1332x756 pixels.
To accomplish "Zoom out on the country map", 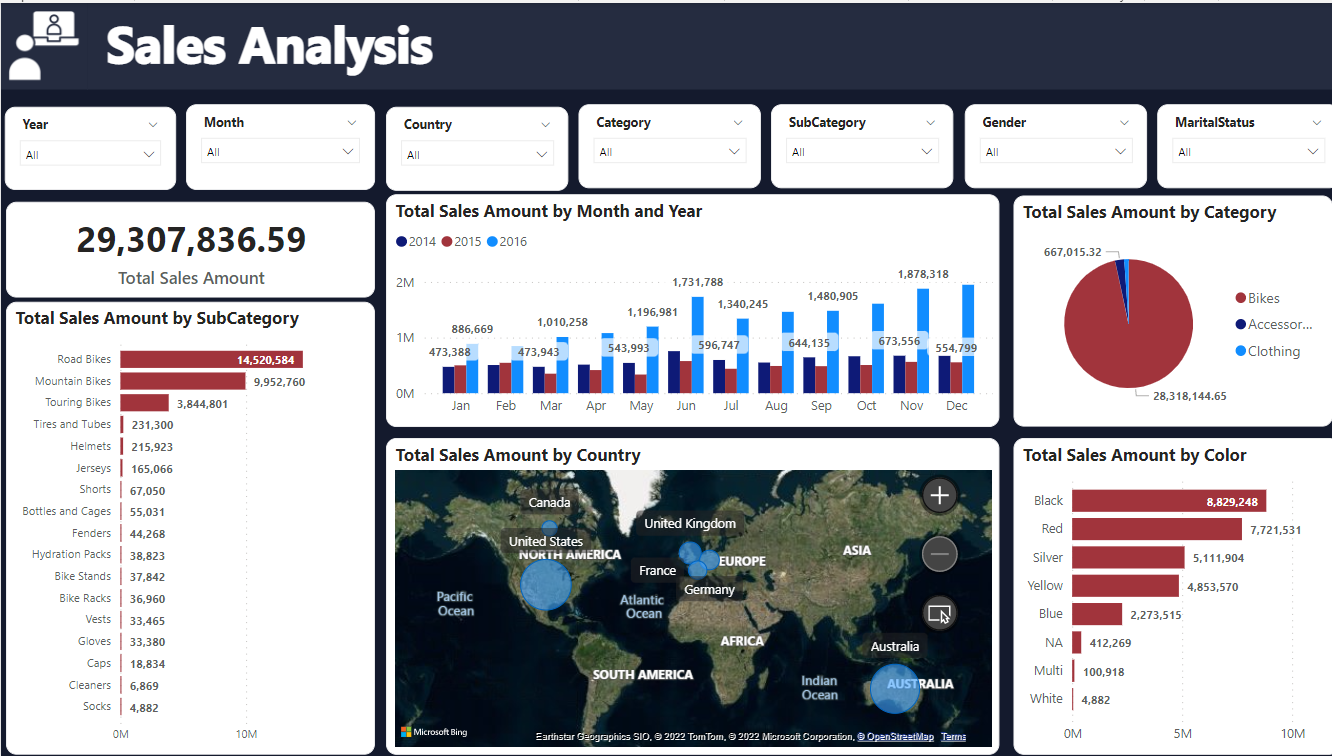I will click(939, 554).
